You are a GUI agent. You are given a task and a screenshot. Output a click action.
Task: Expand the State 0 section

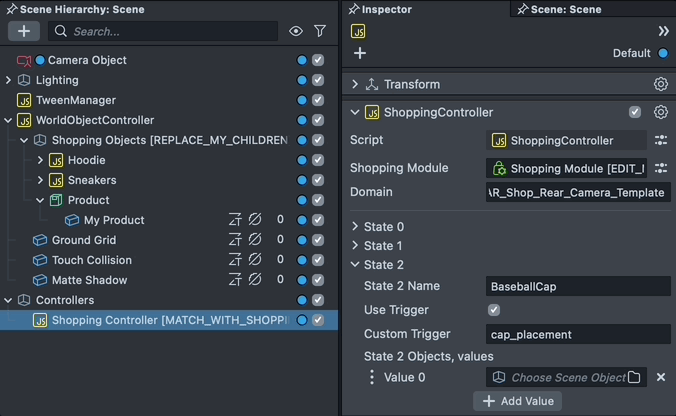coord(355,227)
